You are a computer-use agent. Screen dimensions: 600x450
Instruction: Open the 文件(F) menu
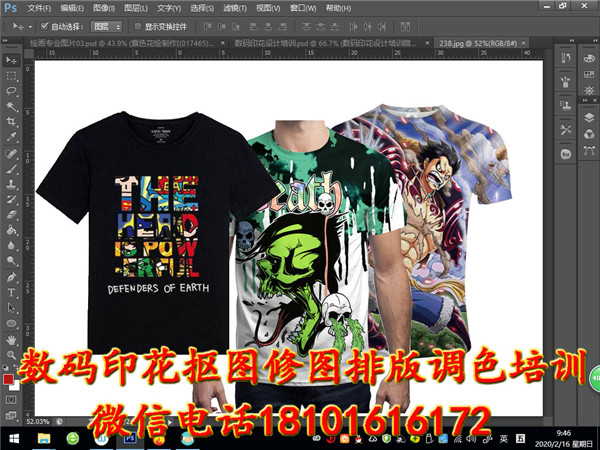39,8
